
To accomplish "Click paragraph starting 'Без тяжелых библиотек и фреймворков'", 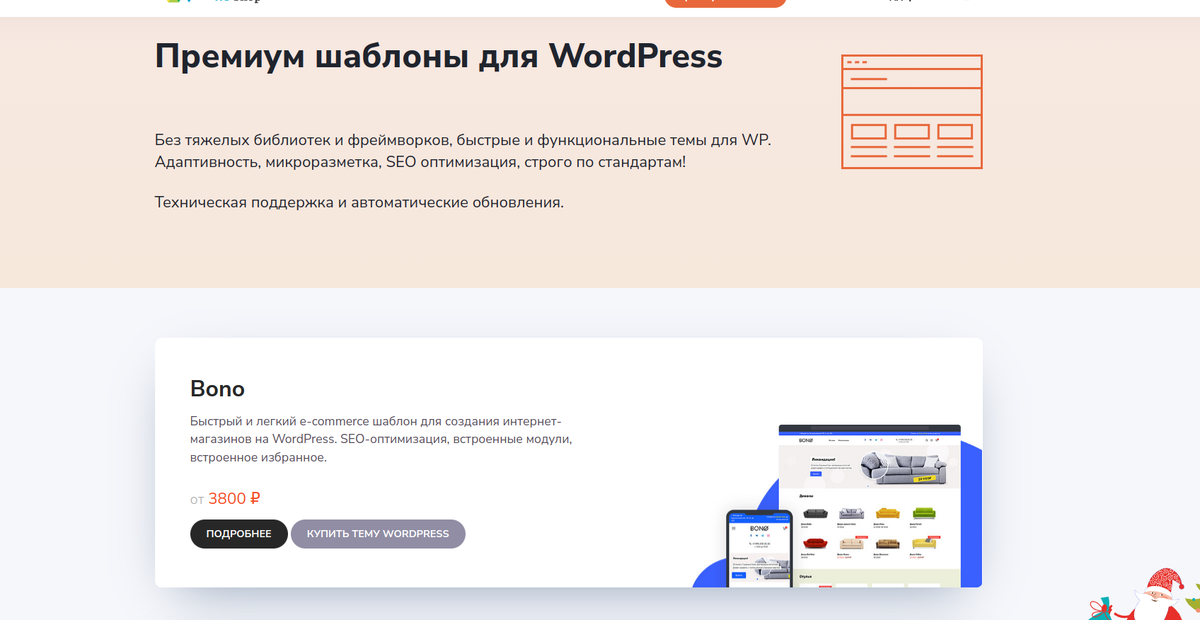I will point(463,150).
